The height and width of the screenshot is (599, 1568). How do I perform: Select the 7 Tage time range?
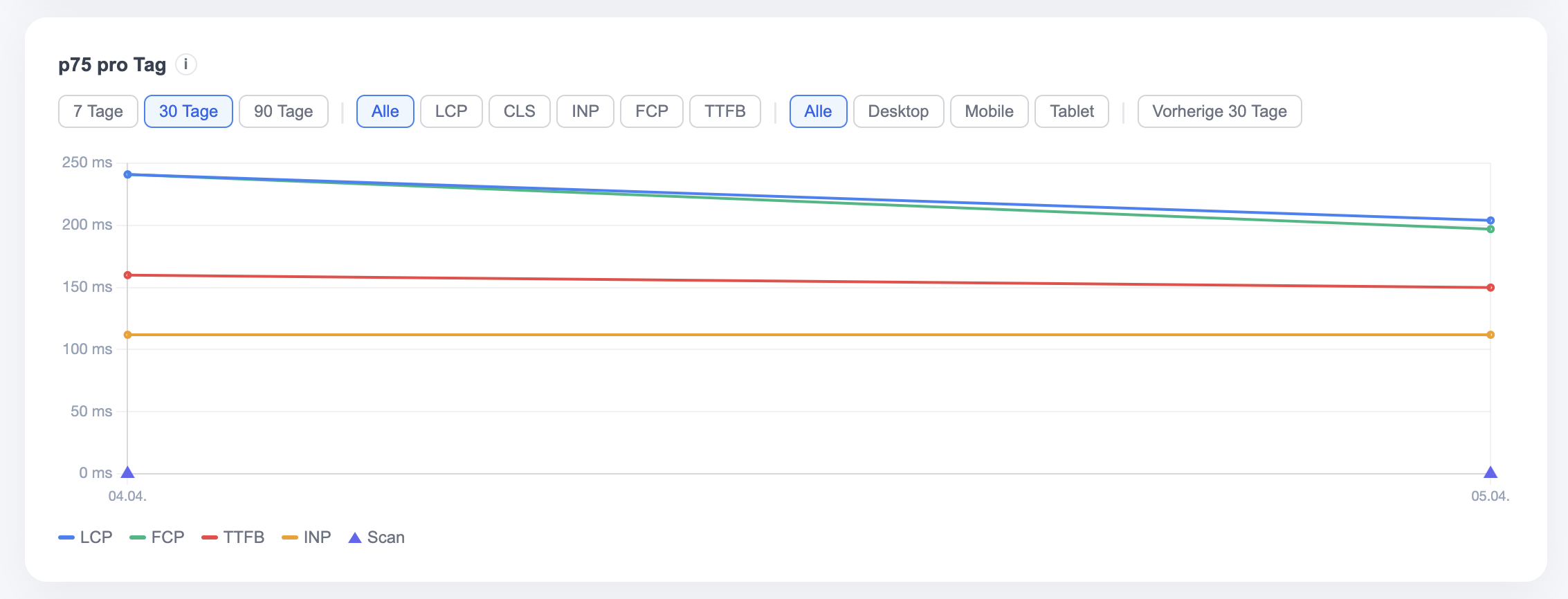(x=98, y=111)
